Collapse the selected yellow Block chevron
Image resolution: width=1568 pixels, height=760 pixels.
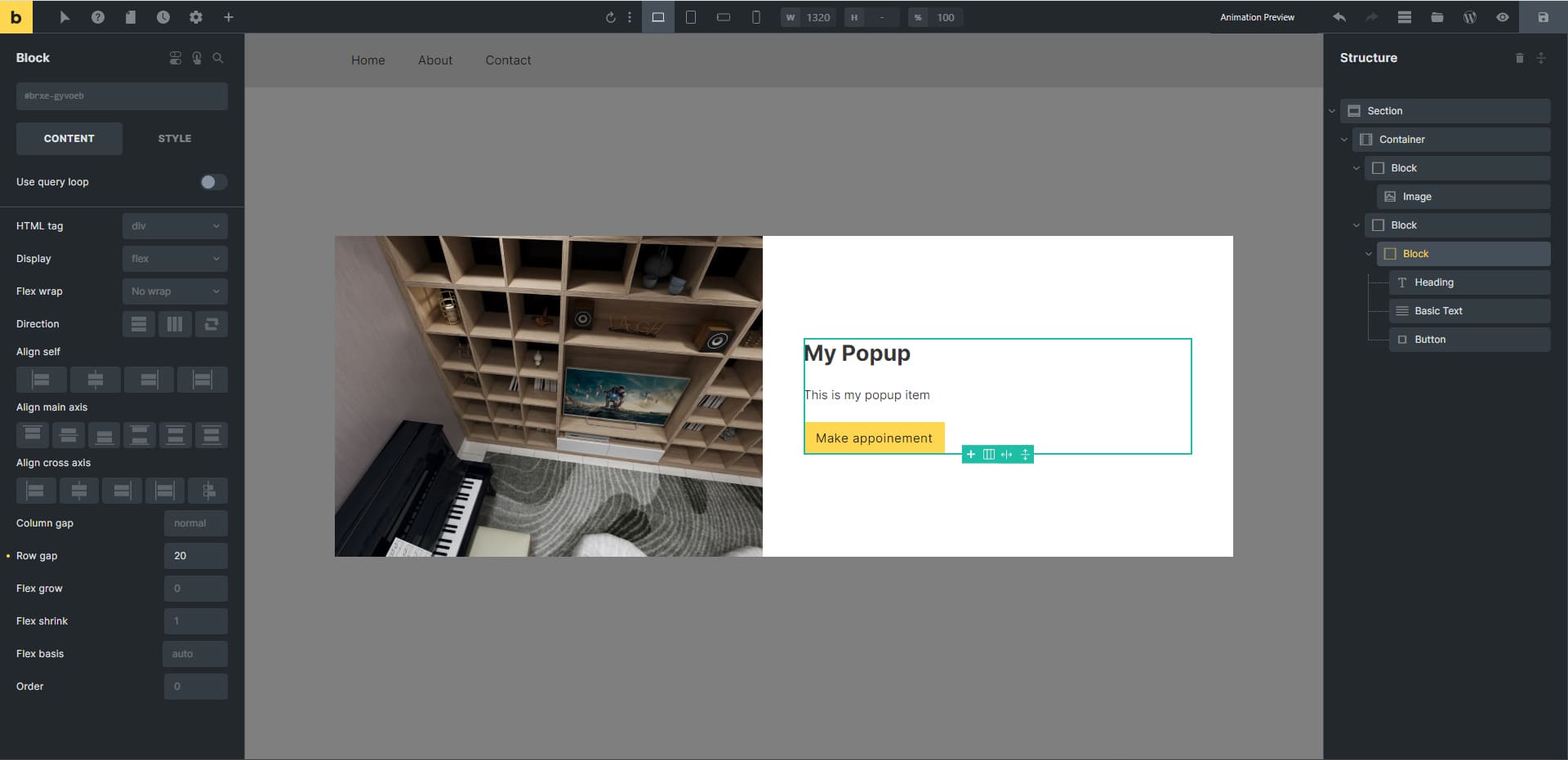[x=1369, y=254]
